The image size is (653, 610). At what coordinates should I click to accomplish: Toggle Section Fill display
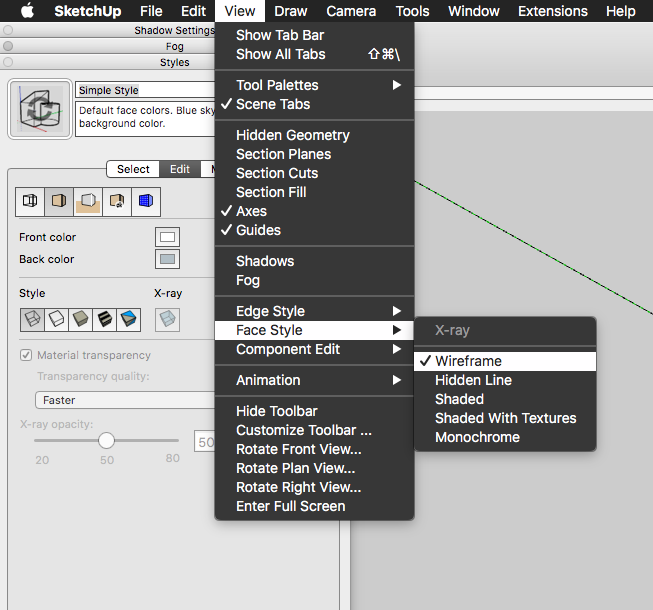(x=314, y=192)
